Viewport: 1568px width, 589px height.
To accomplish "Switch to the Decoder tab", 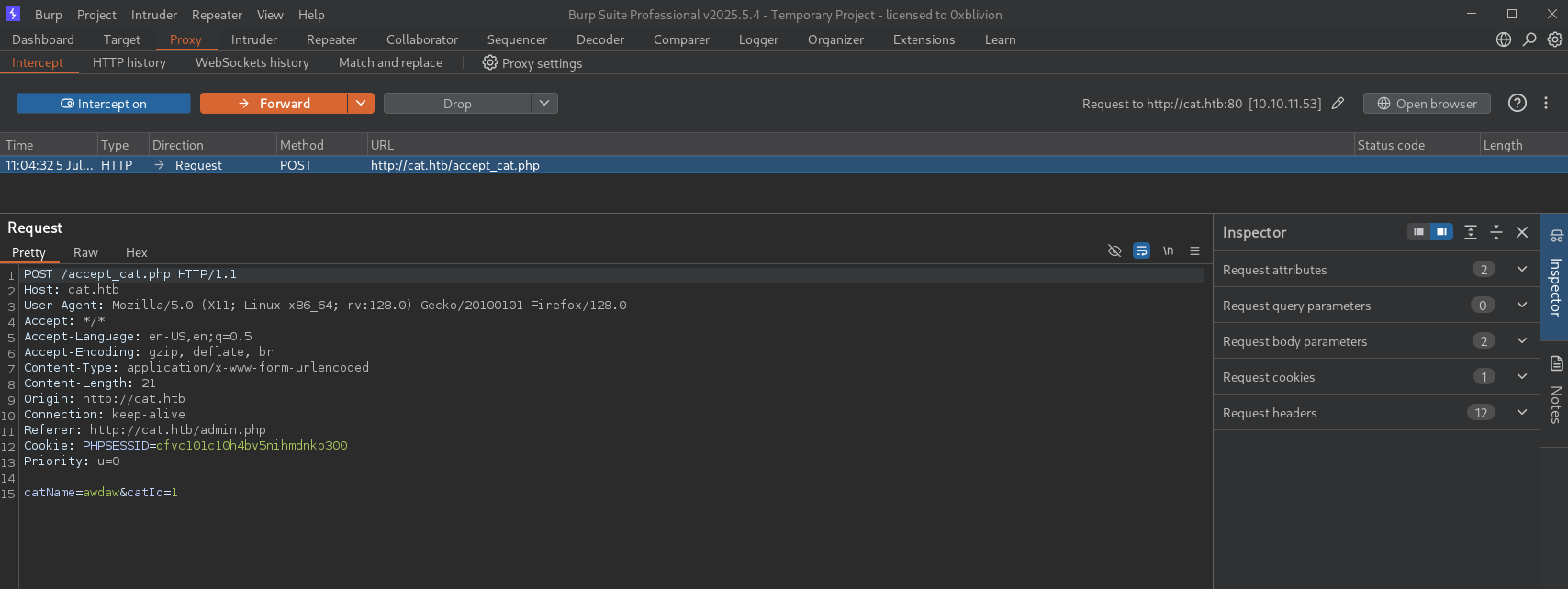I will (600, 39).
